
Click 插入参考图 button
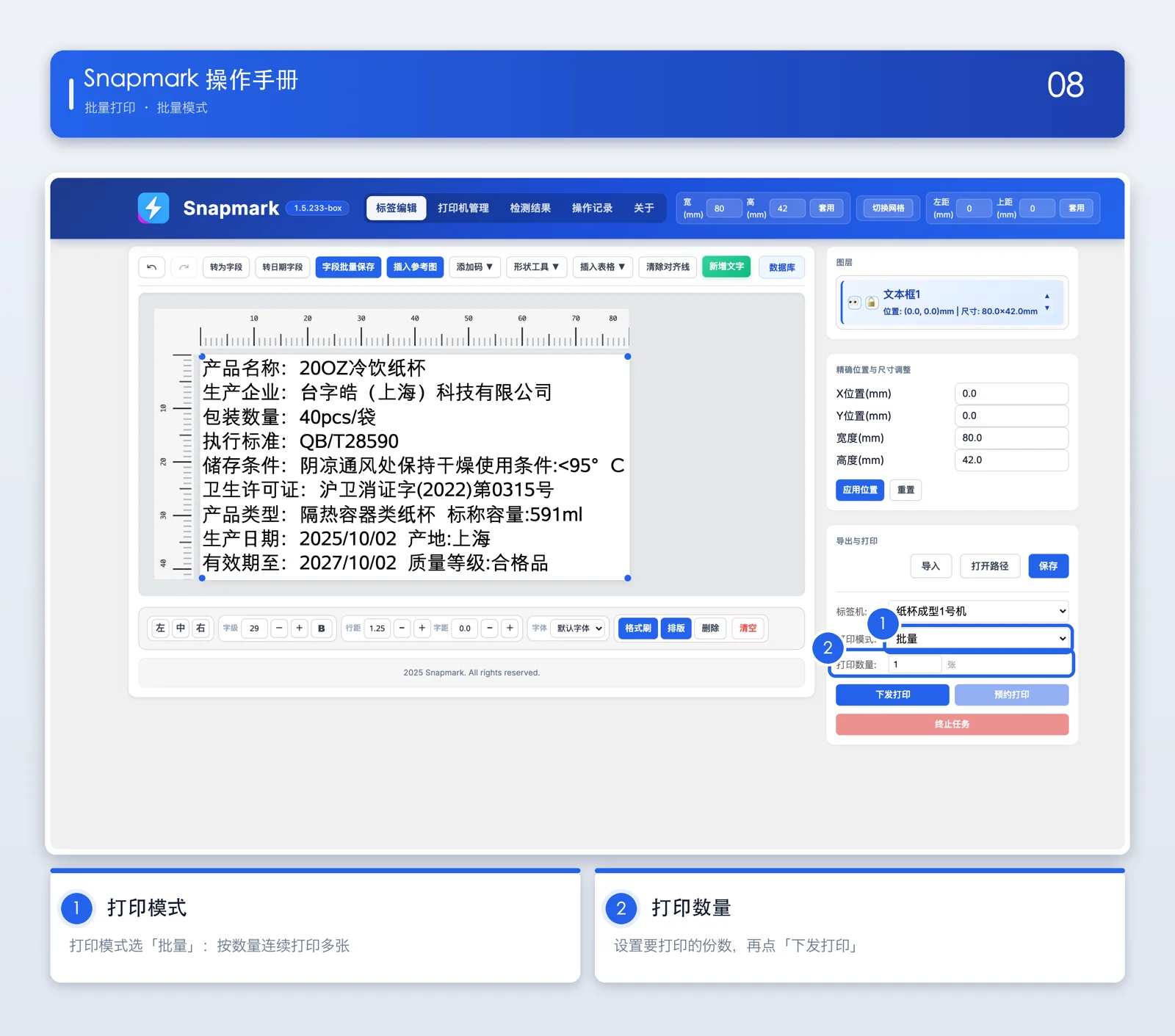pyautogui.click(x=415, y=267)
